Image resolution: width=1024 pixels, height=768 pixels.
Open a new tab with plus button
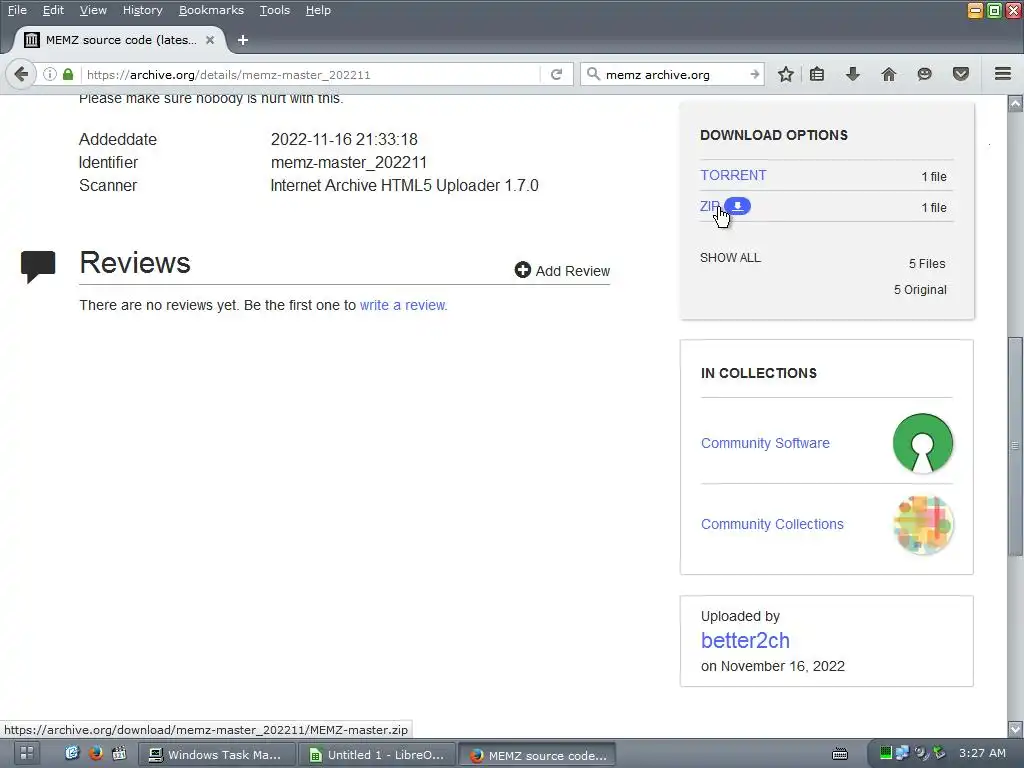click(243, 40)
